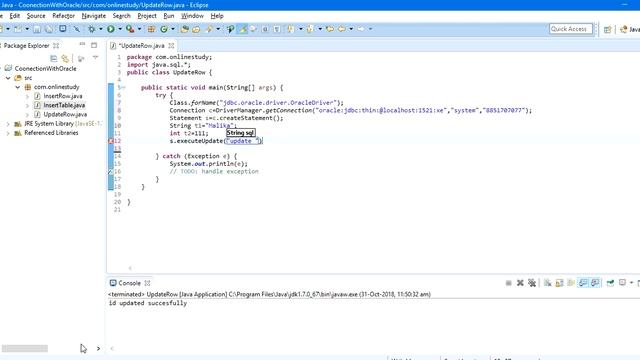Open the Refactor menu
The height and width of the screenshot is (360, 640).
pyautogui.click(x=63, y=16)
